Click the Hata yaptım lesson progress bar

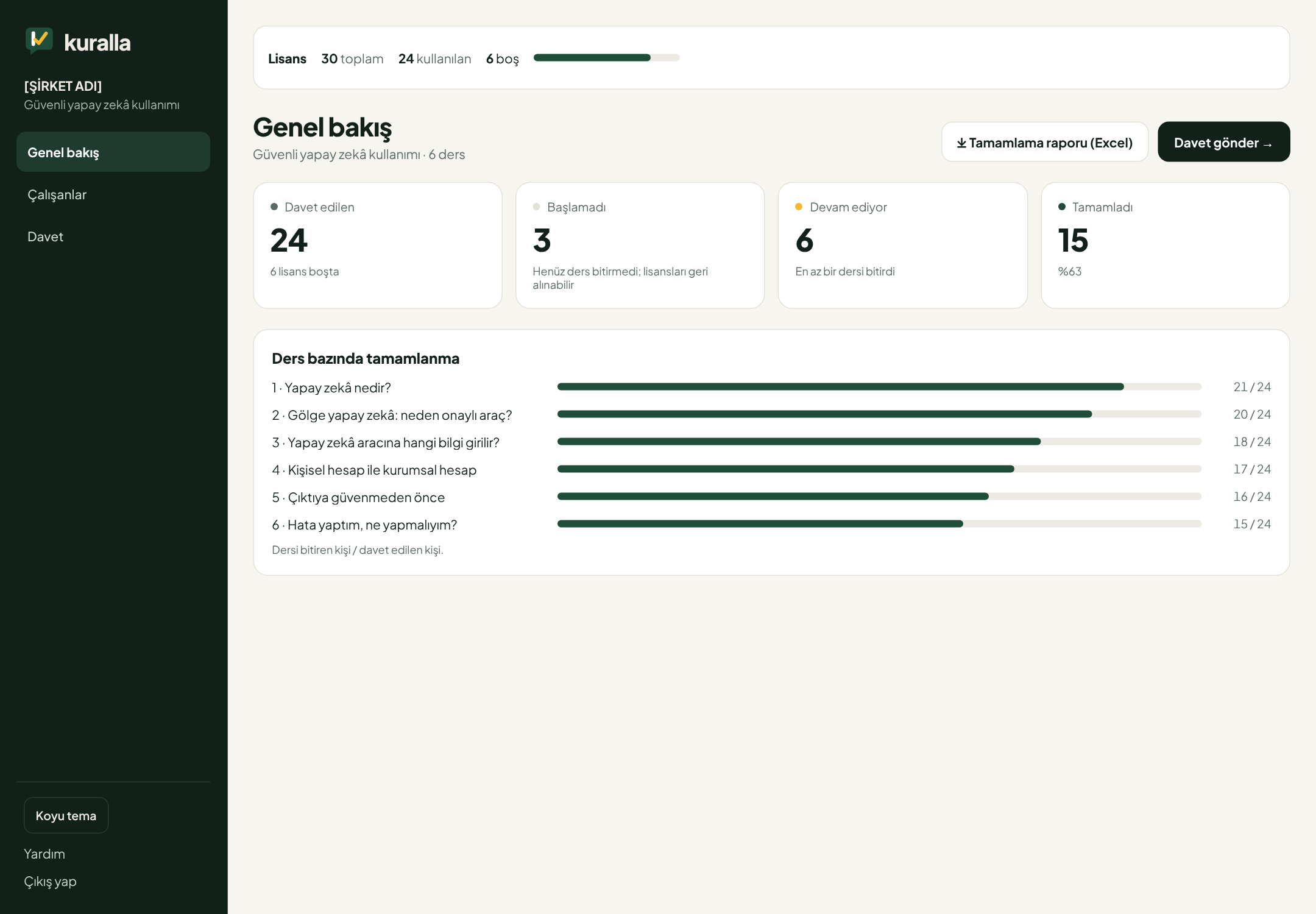pos(879,524)
